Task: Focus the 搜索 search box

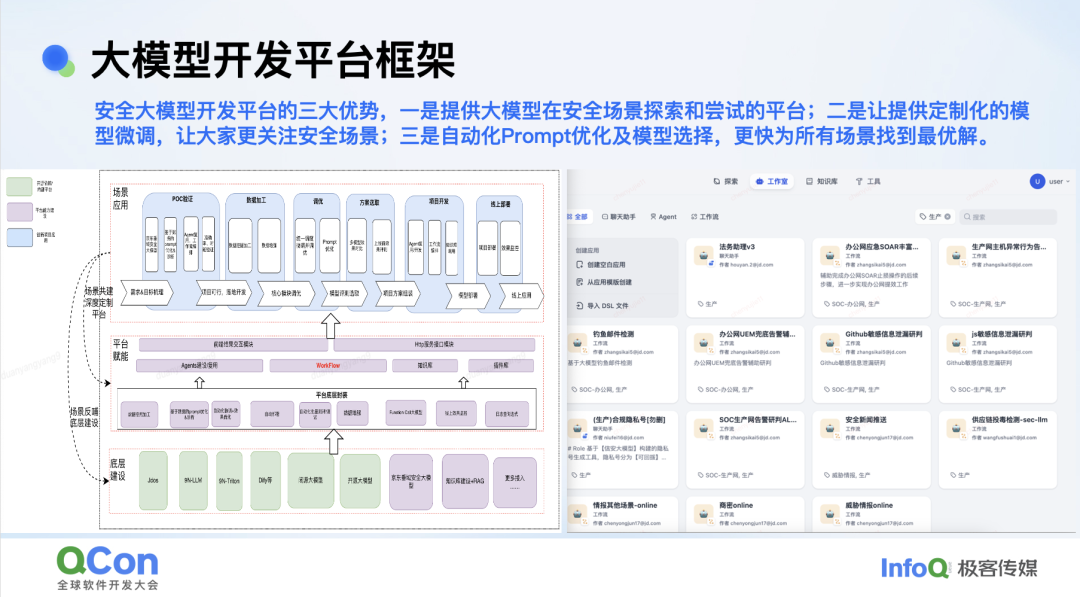Action: [x=1008, y=216]
